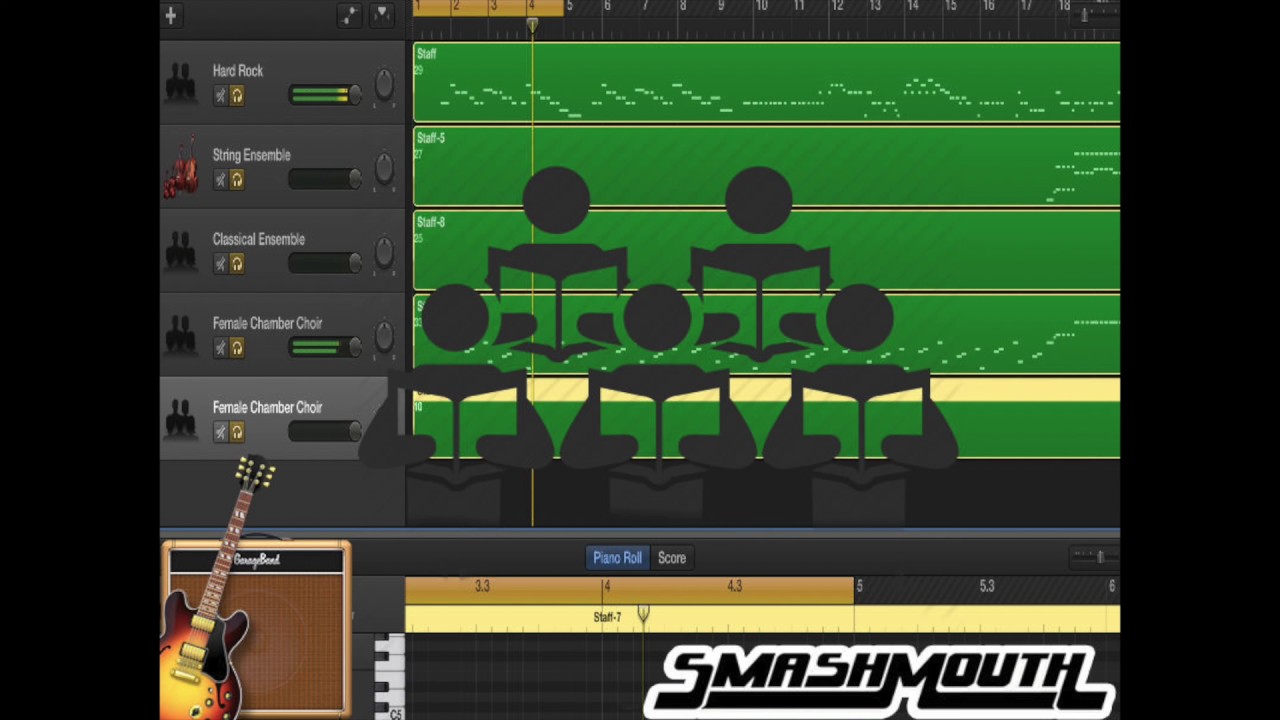Image resolution: width=1280 pixels, height=720 pixels.
Task: Open the catch playhead filter icon above the tracks
Action: point(381,15)
